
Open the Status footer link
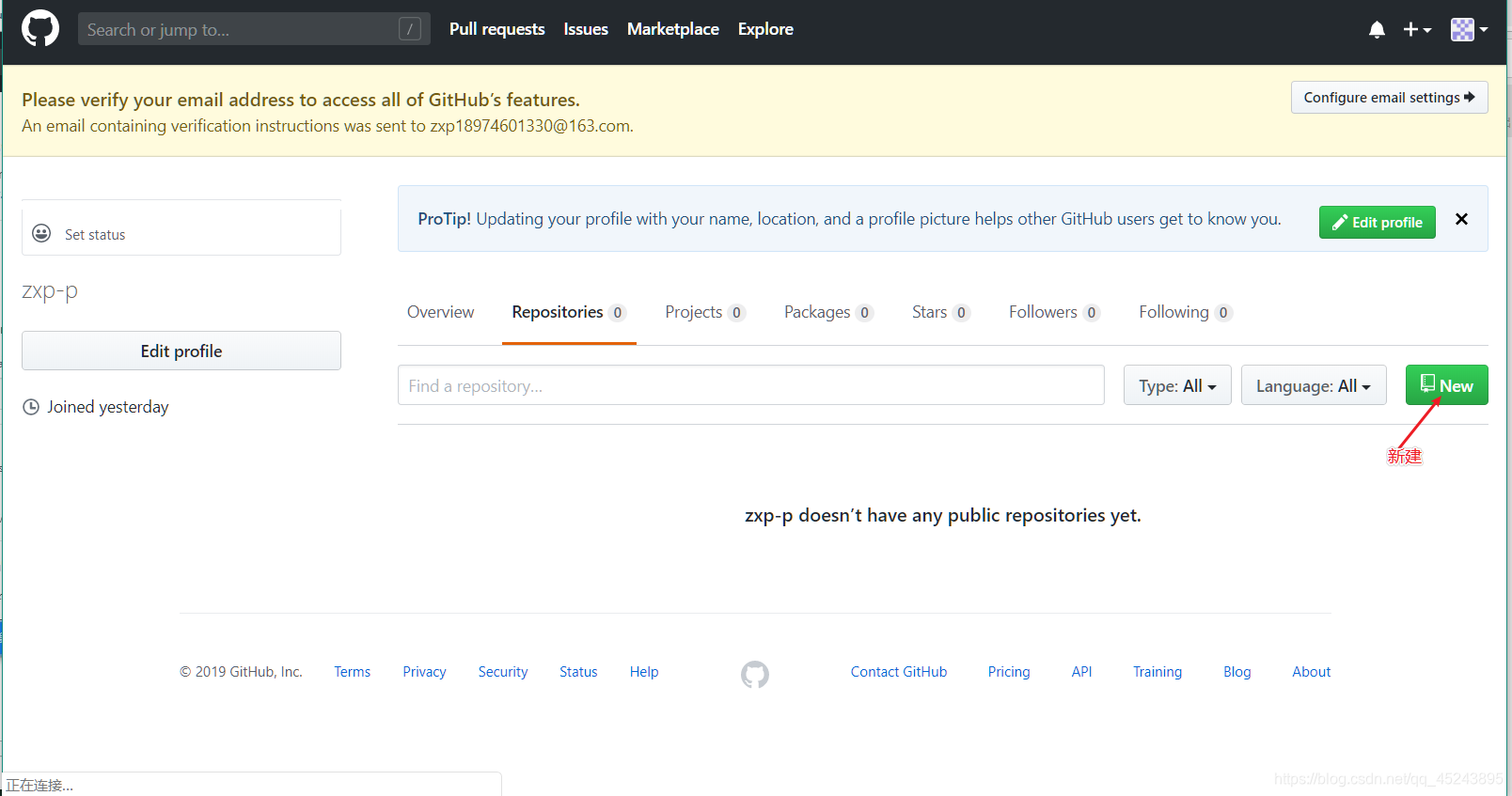click(578, 672)
